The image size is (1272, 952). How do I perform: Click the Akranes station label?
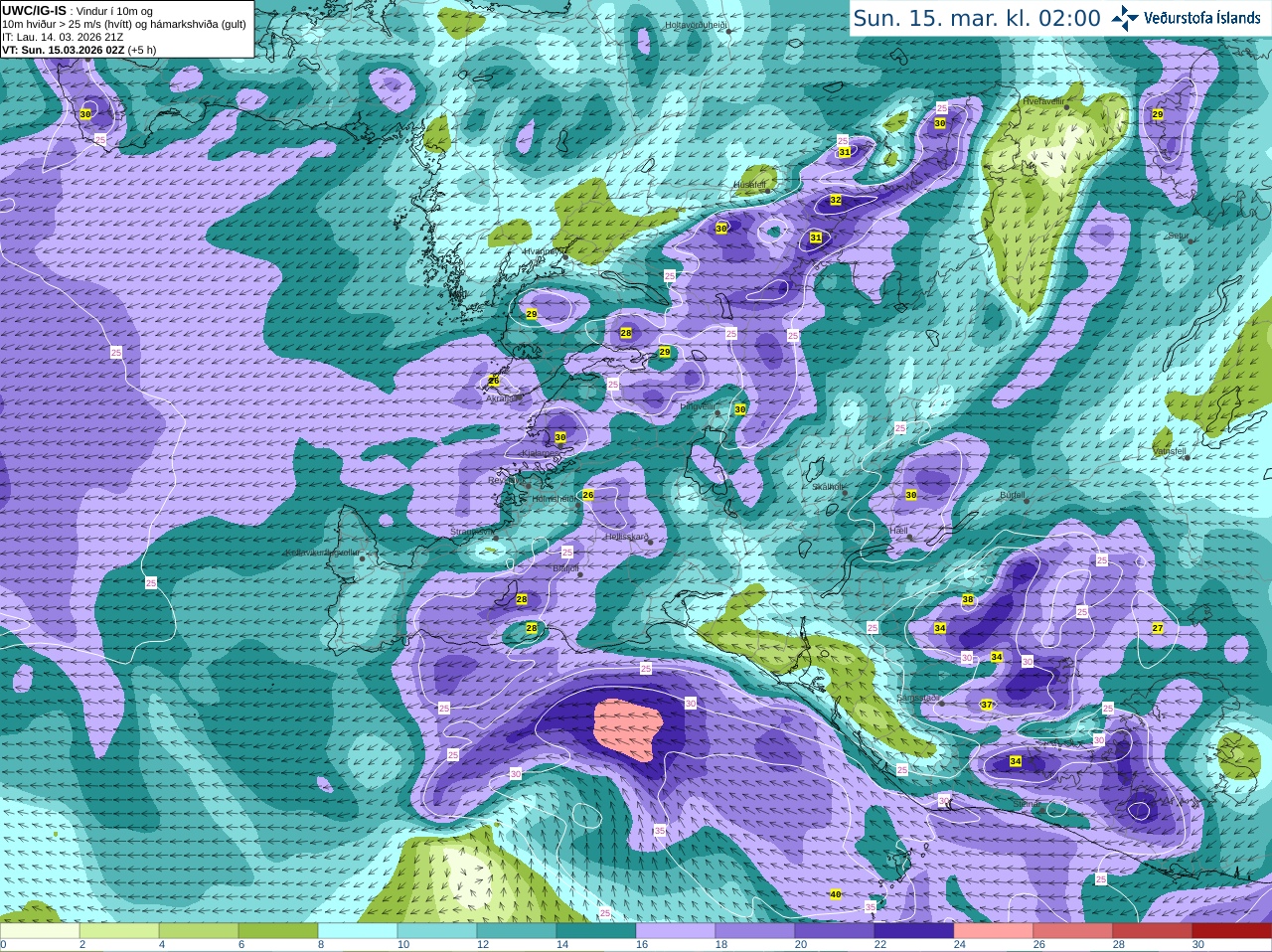tap(502, 398)
